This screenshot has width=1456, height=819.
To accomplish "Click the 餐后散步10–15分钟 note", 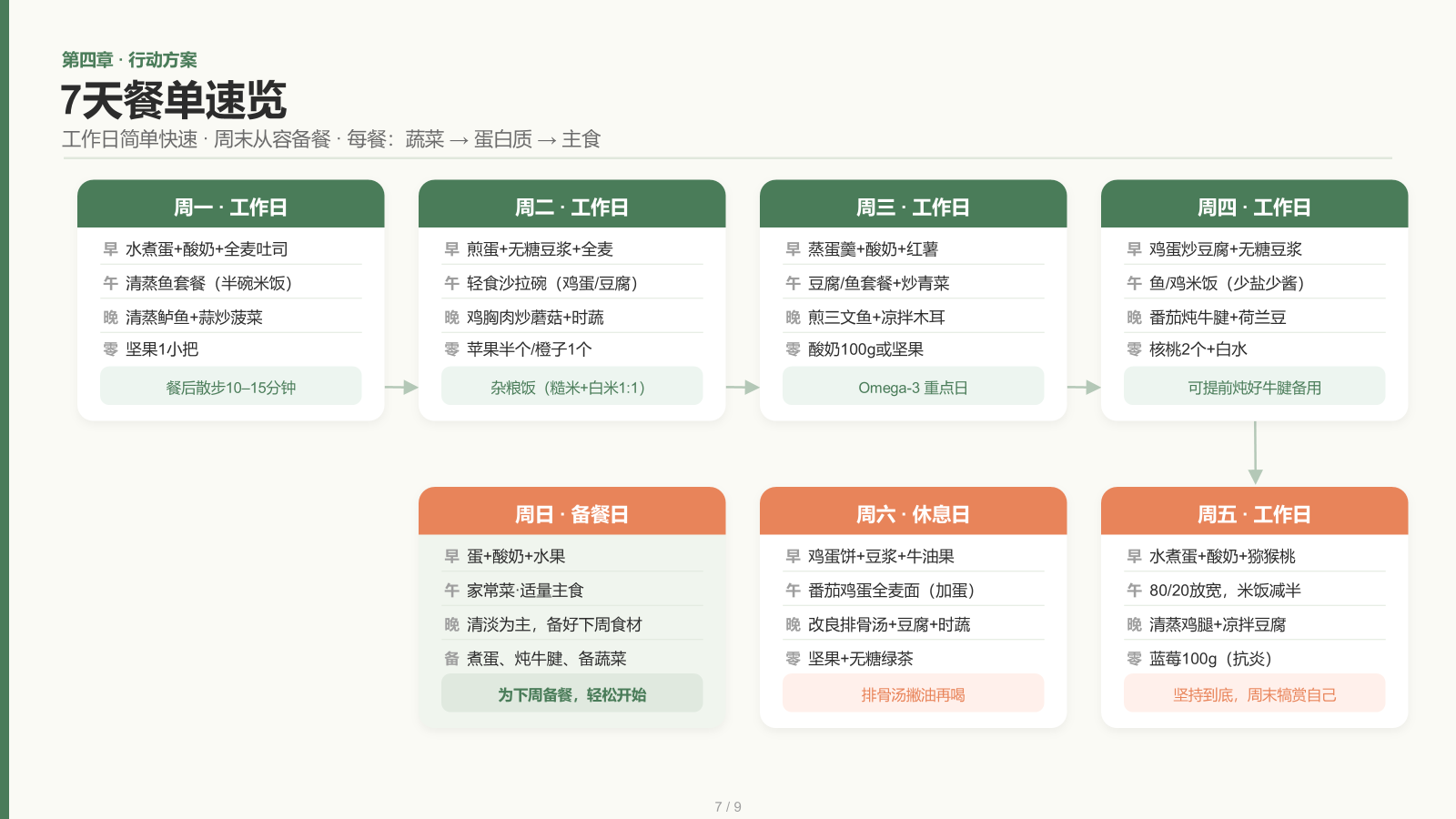I will (231, 387).
